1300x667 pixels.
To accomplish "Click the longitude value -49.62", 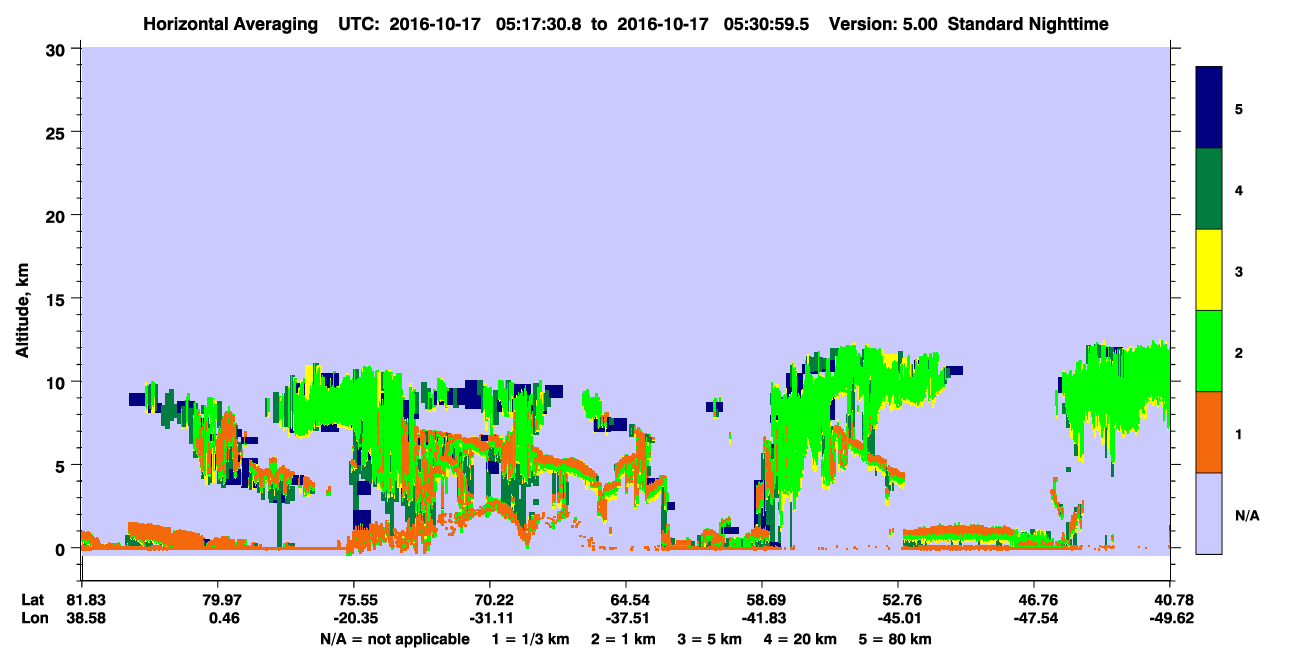I will (1170, 619).
